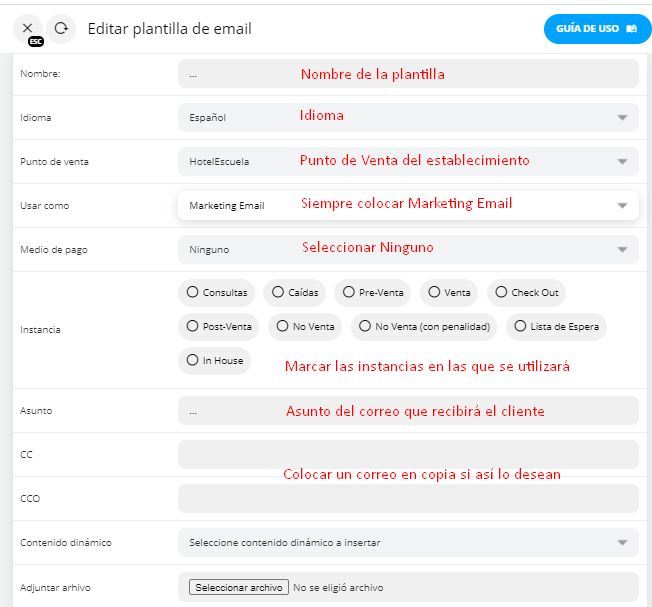Click the refresh circular arrow icon

[x=61, y=28]
